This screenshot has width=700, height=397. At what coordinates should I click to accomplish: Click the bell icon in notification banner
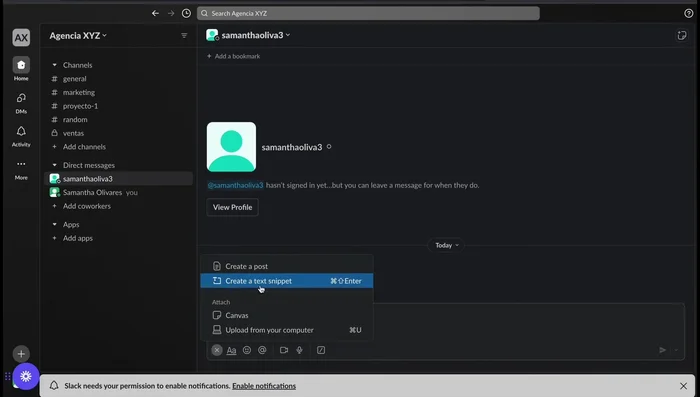(x=54, y=385)
